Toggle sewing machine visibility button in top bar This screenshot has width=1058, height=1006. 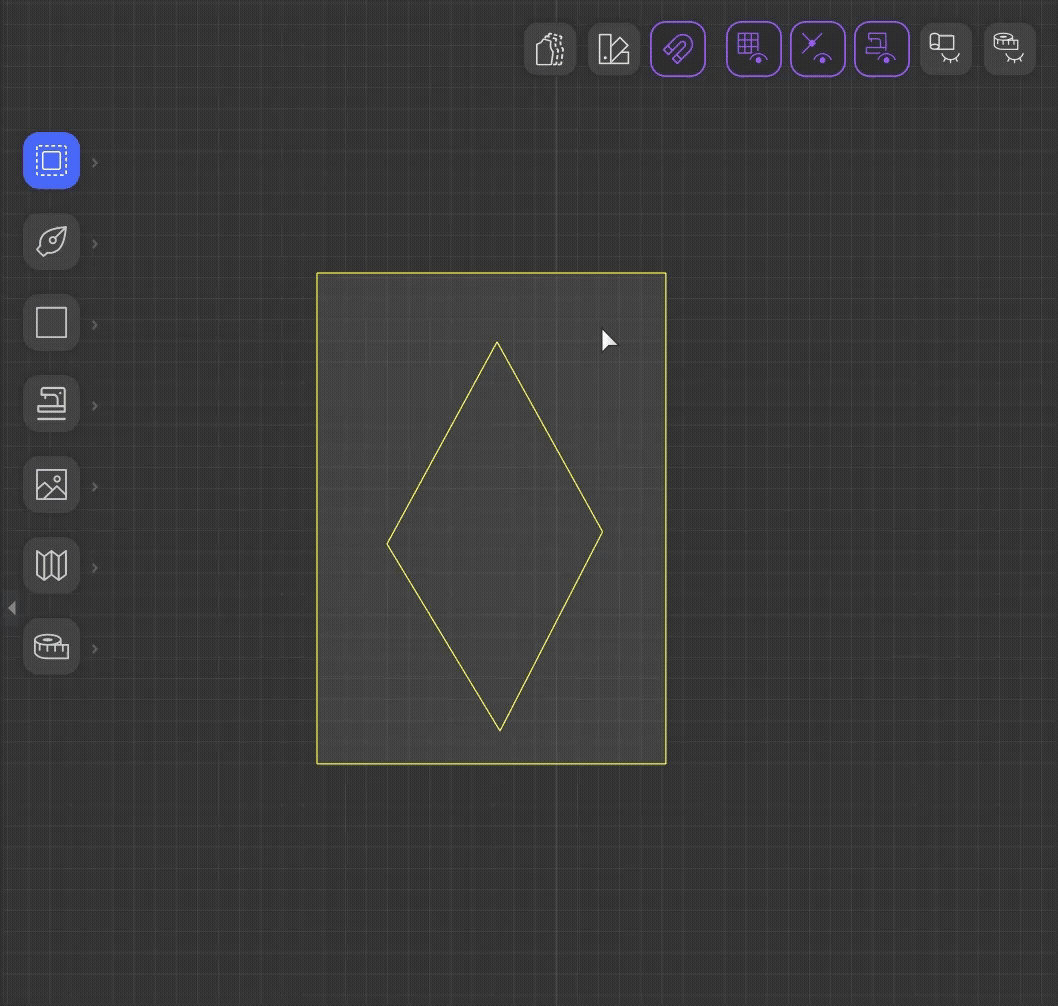[x=882, y=49]
